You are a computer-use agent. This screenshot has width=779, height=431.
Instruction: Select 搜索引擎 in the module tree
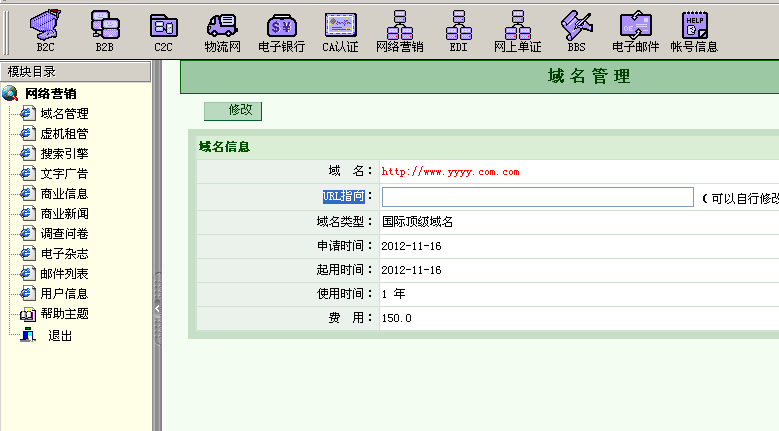65,153
